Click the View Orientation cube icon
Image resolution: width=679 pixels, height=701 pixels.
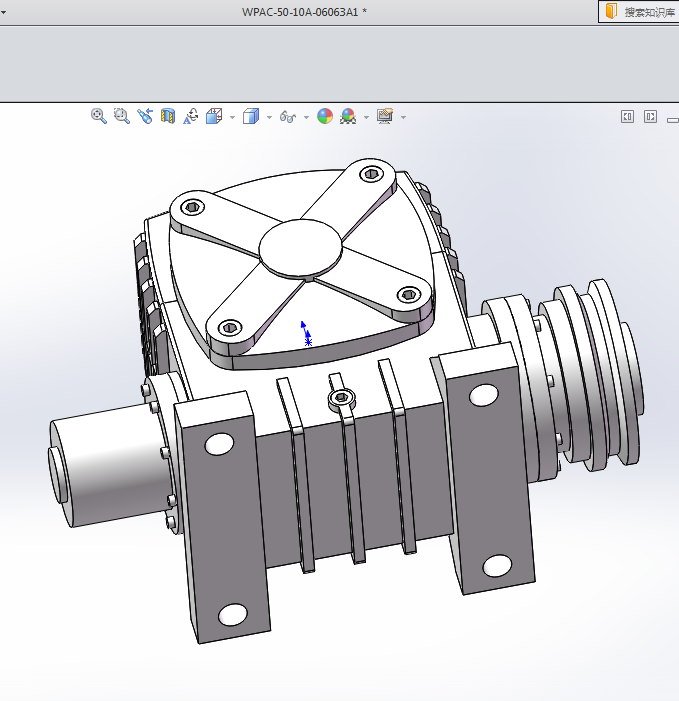214,116
